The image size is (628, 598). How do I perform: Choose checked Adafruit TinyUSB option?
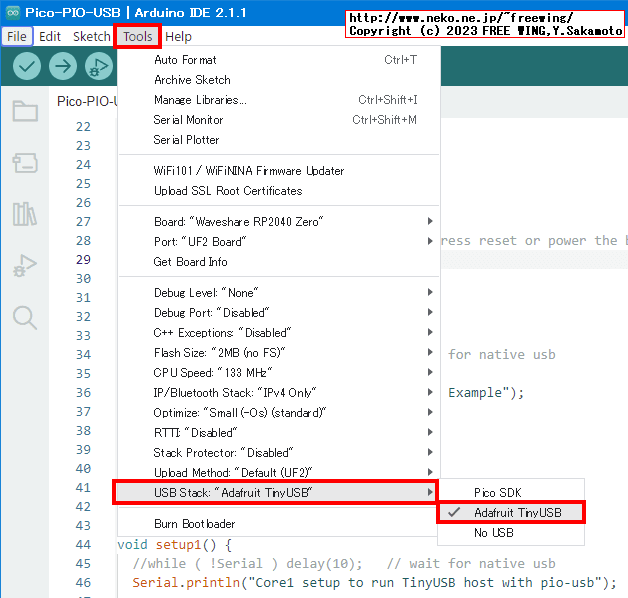(517, 512)
